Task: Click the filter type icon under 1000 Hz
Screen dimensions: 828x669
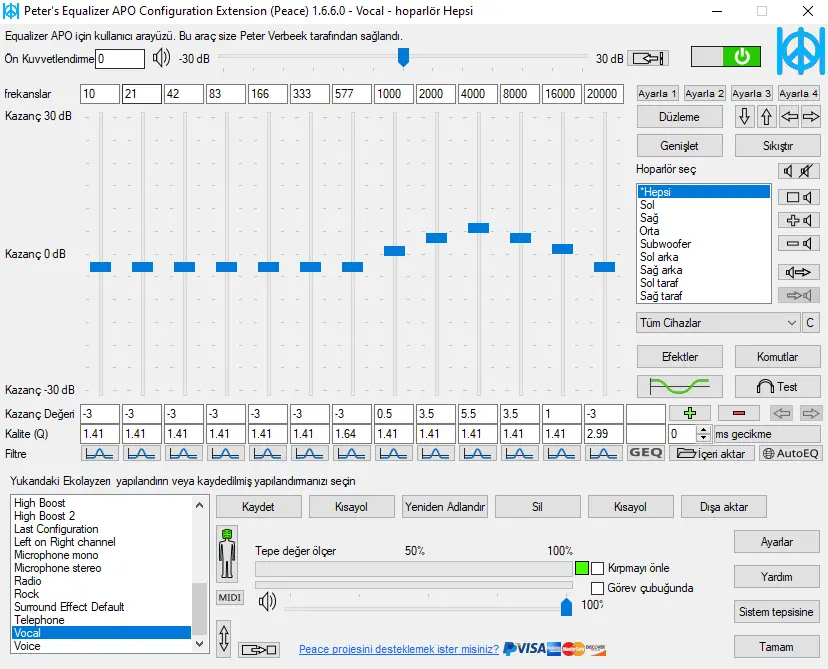Action: click(x=393, y=454)
